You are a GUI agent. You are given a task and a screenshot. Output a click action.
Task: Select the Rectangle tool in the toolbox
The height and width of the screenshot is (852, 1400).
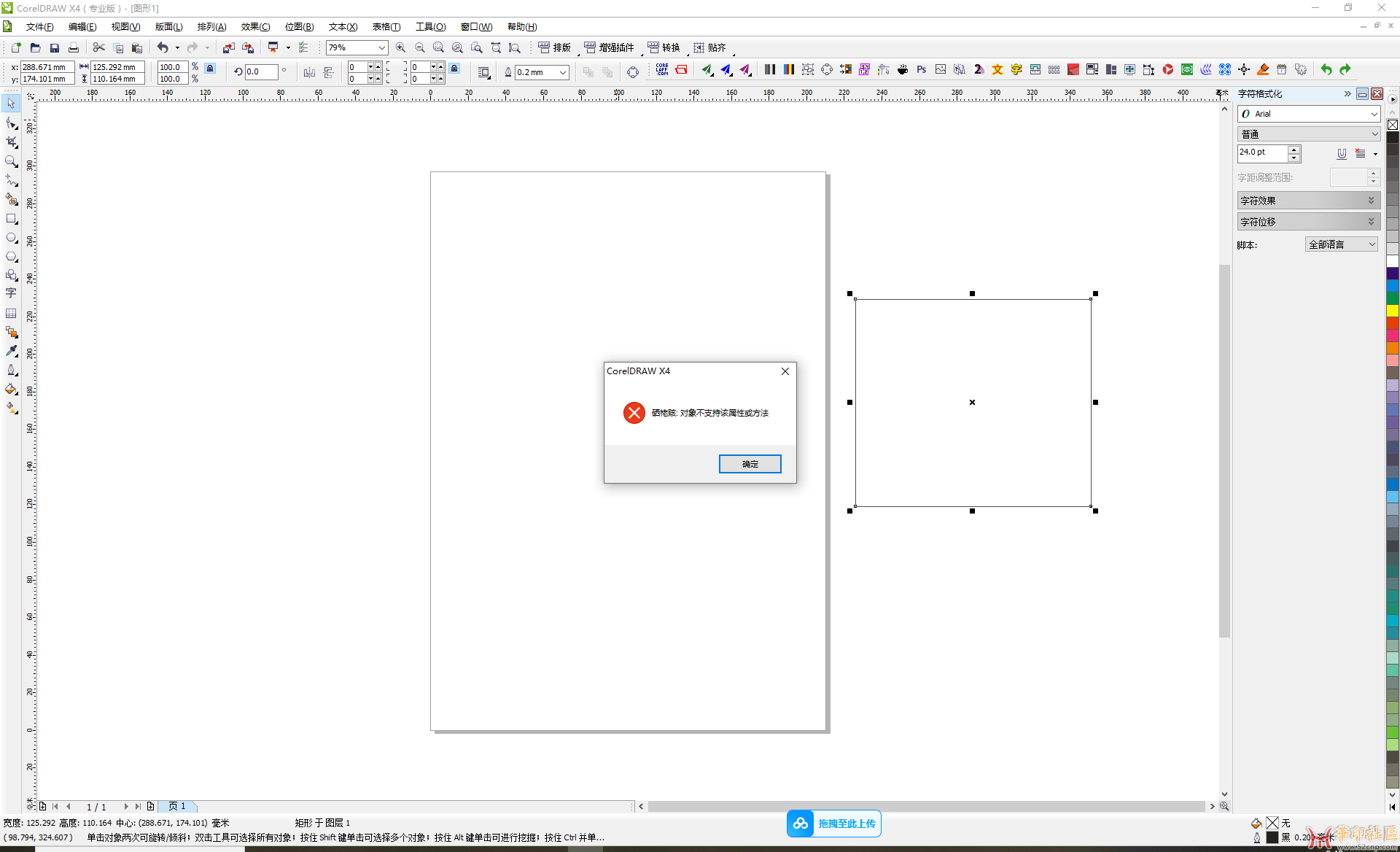11,218
